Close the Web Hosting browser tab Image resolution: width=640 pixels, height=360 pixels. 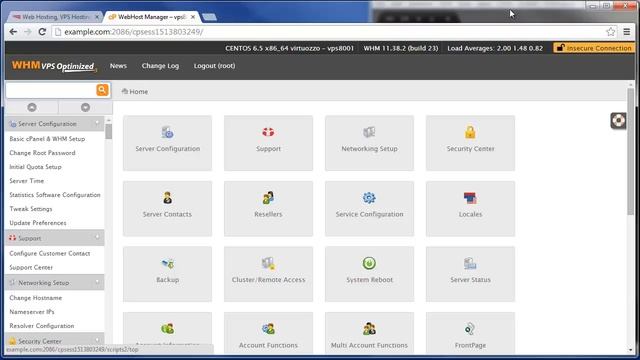tap(97, 17)
